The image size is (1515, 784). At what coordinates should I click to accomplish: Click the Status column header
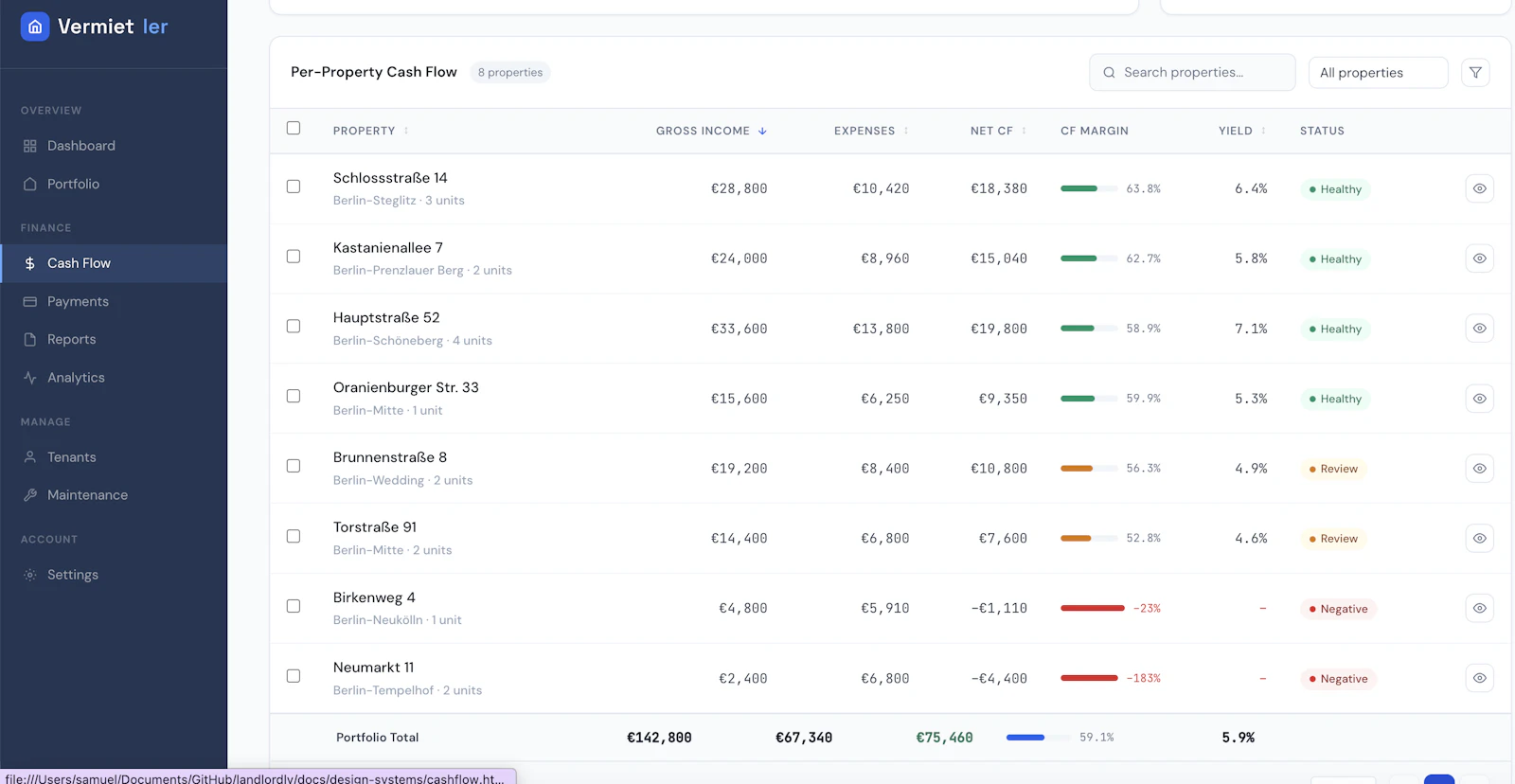tap(1322, 131)
